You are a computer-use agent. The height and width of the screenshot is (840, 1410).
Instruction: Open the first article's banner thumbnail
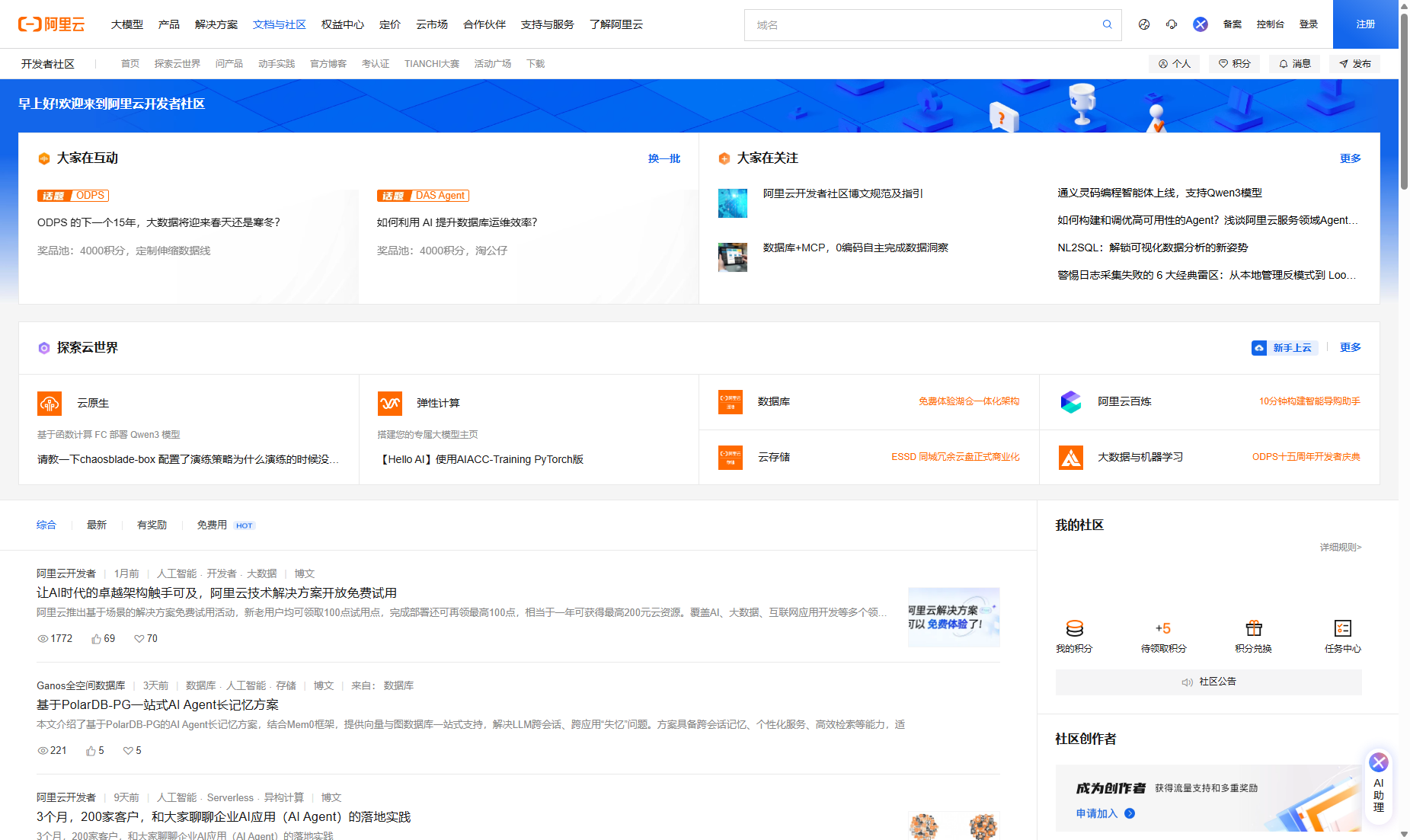[954, 617]
